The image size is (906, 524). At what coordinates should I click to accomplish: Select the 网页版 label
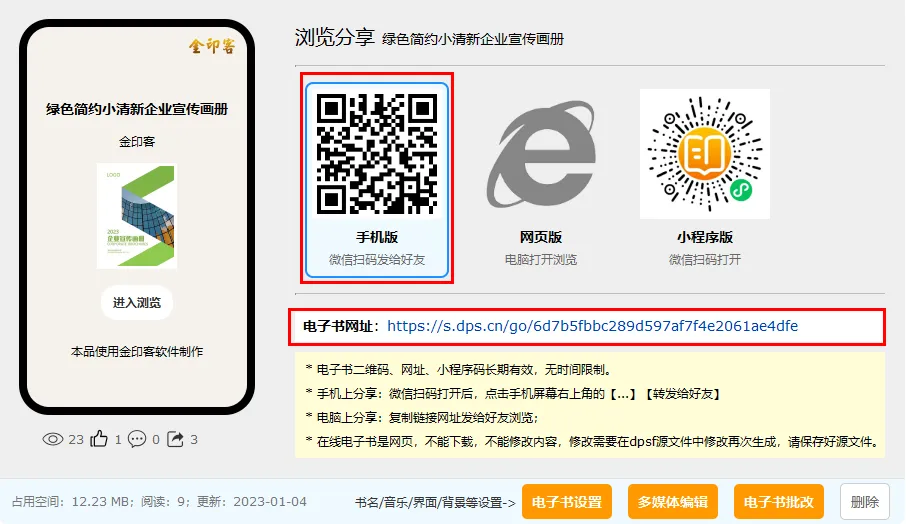coord(541,237)
